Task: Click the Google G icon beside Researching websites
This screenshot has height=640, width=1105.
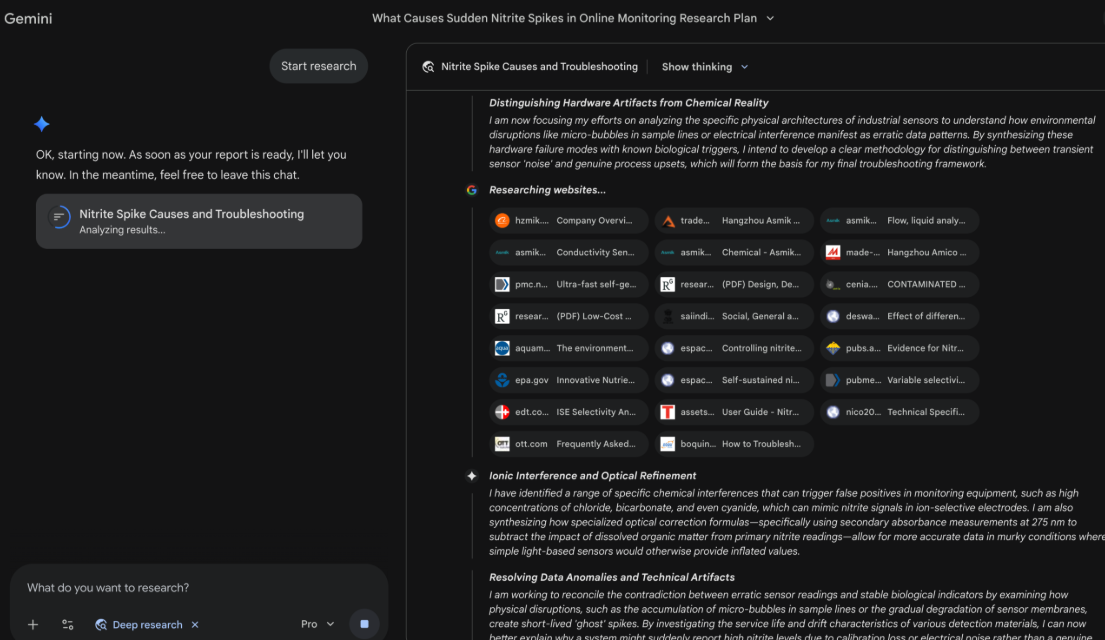Action: click(471, 190)
